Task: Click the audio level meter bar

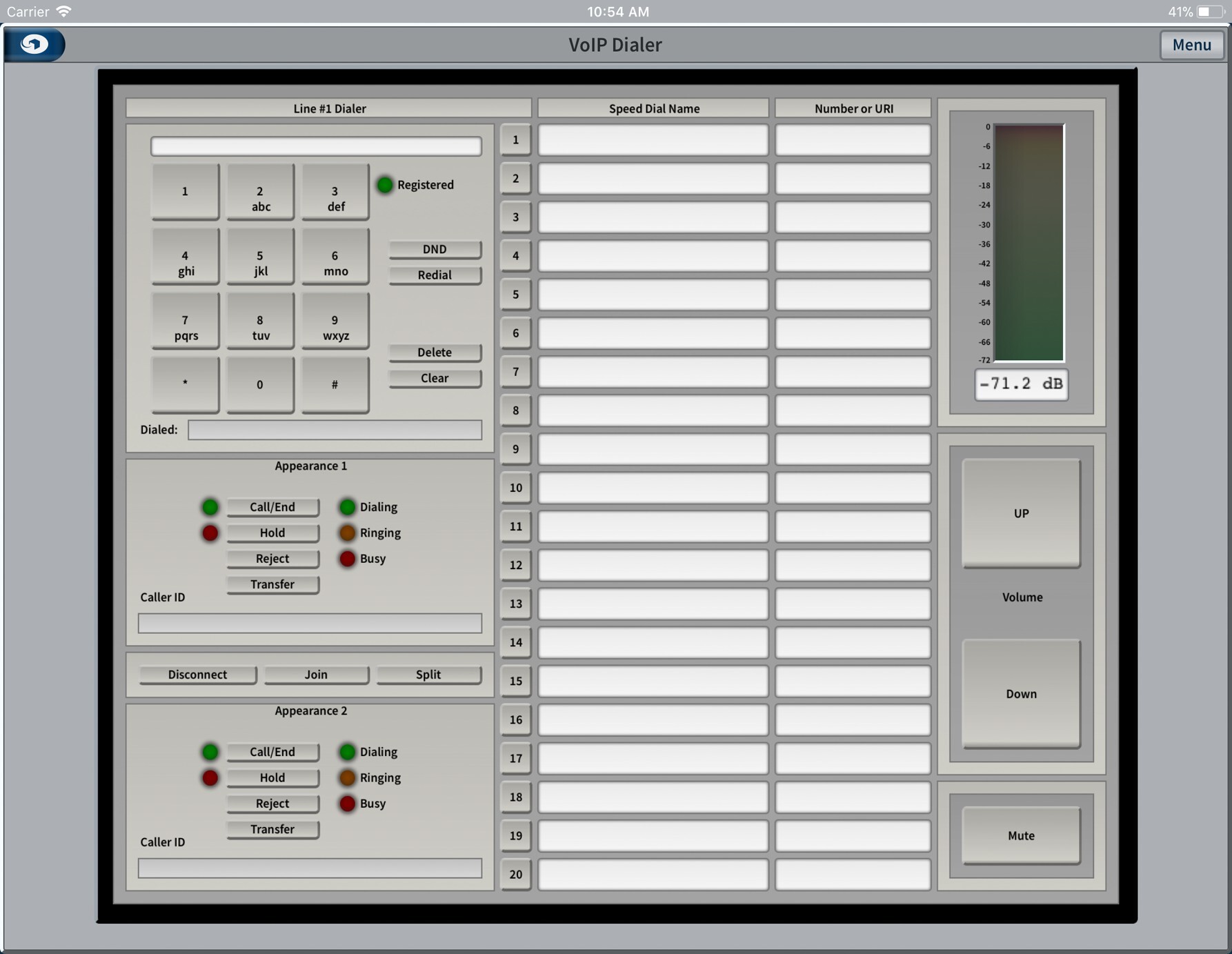Action: [x=1029, y=243]
